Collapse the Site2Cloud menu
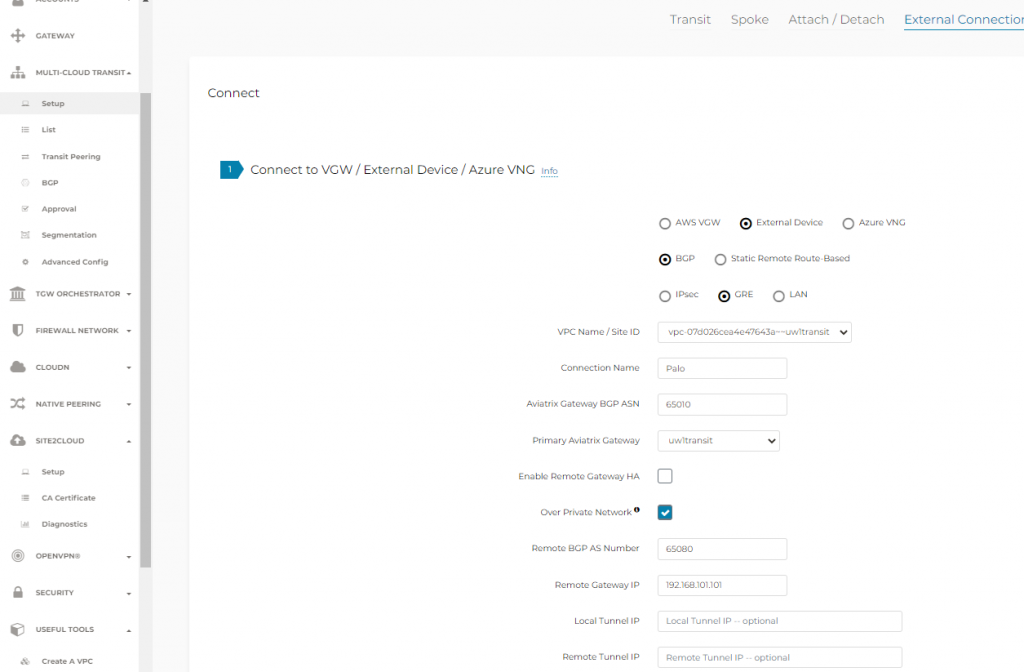 pos(129,441)
